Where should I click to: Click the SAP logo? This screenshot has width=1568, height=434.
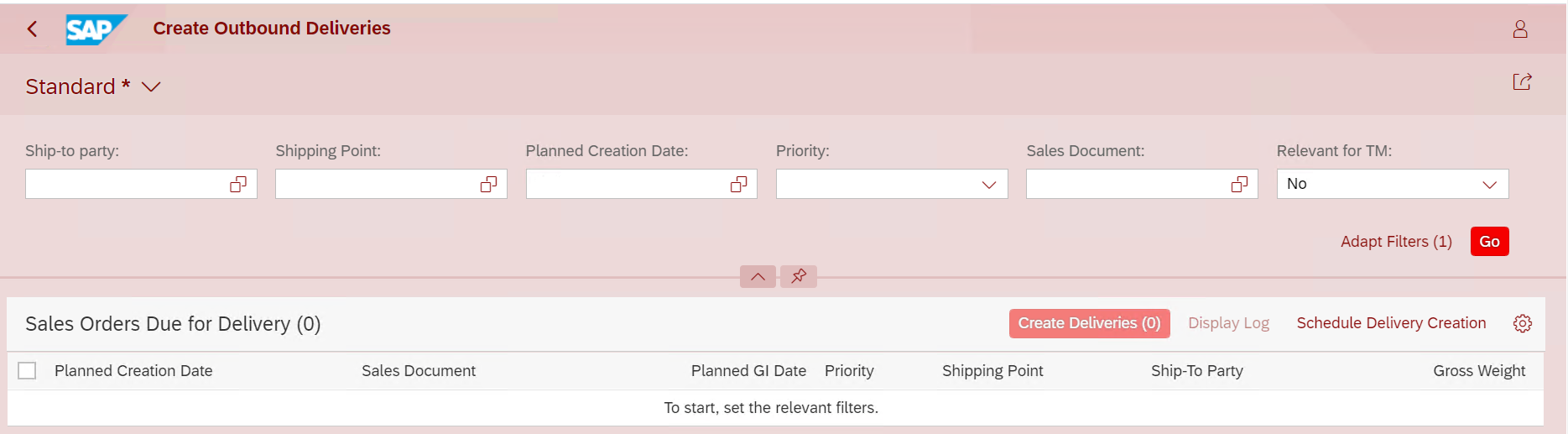click(96, 29)
